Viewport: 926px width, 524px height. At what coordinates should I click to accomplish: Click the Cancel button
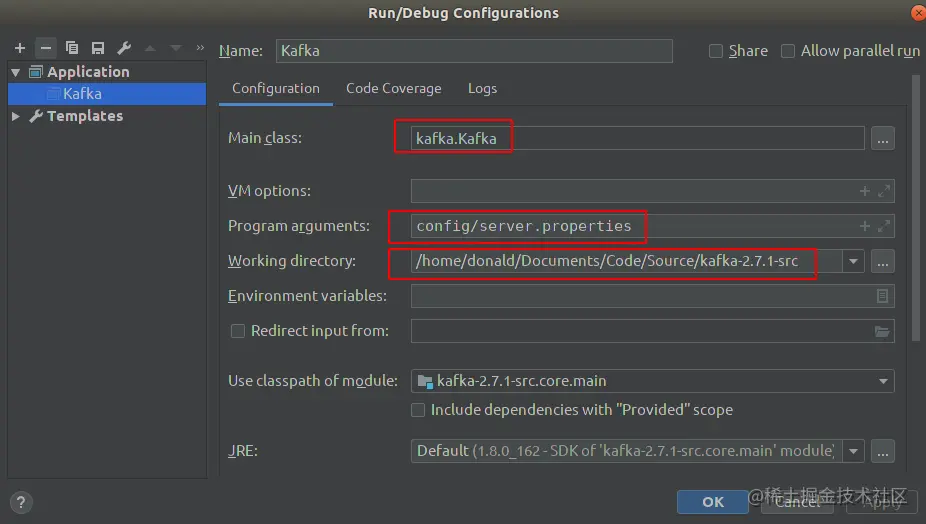pyautogui.click(x=797, y=502)
